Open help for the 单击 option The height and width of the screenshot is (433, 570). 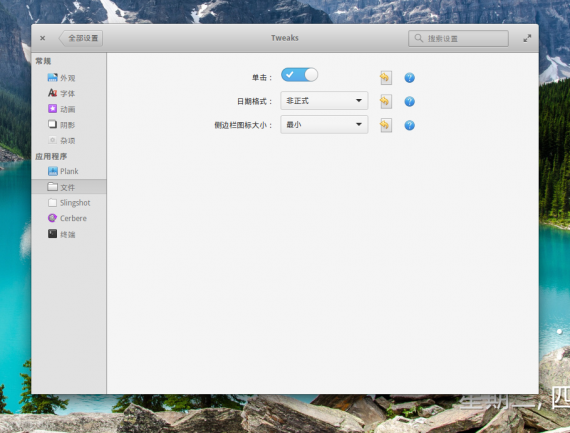pyautogui.click(x=409, y=77)
